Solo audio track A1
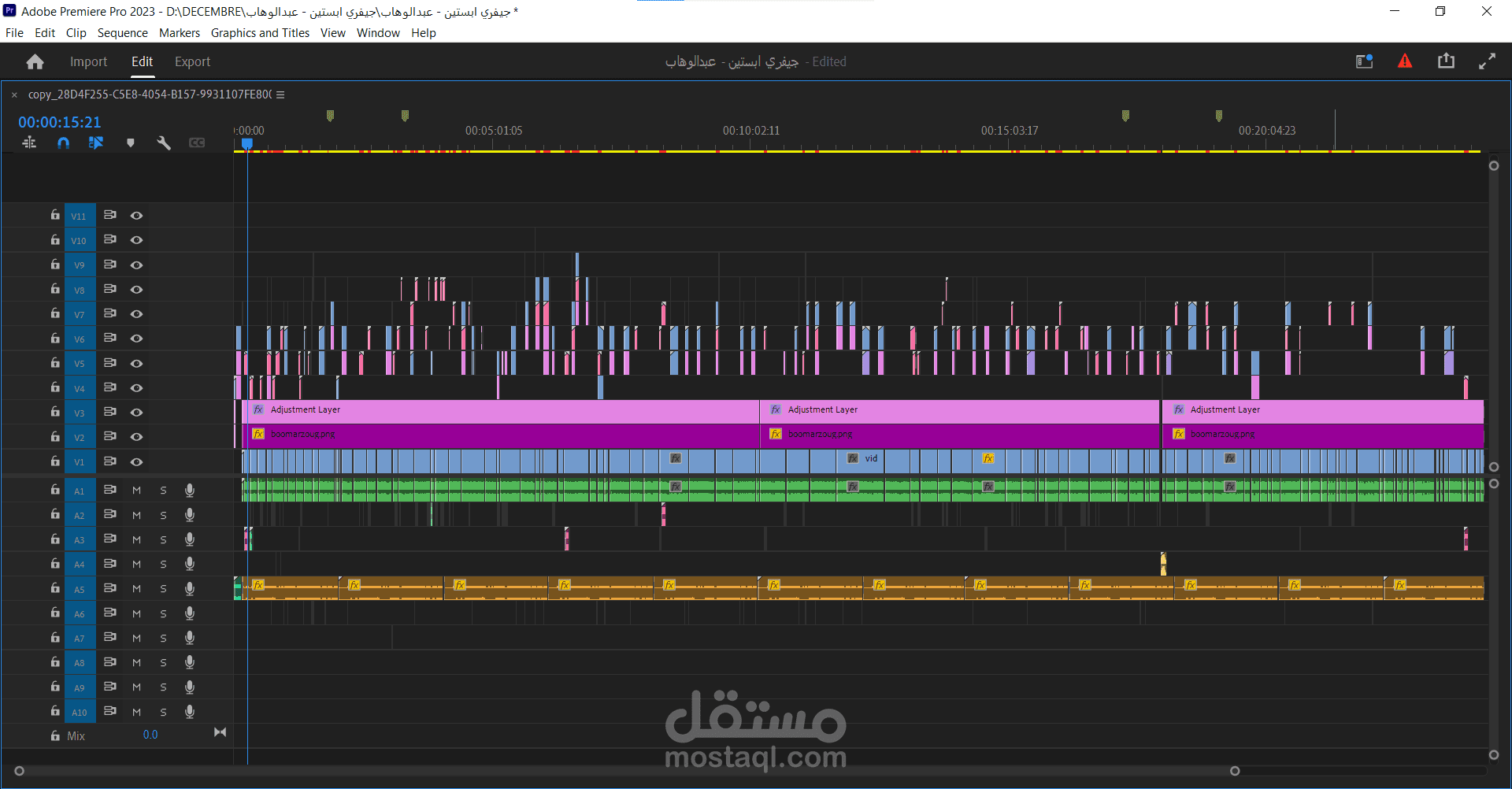The image size is (1512, 789). click(163, 490)
